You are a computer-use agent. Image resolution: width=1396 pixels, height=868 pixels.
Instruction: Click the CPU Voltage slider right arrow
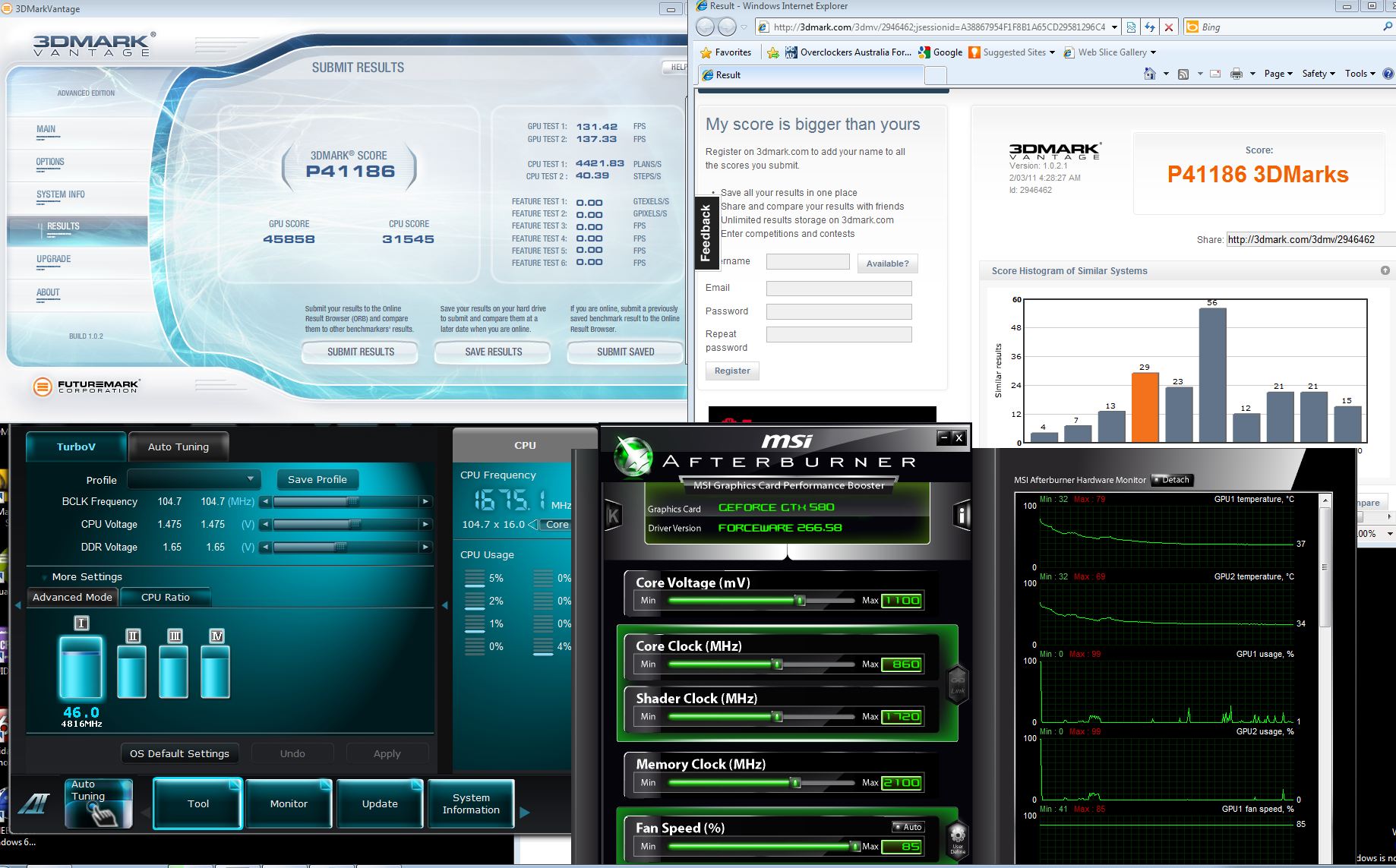[425, 524]
